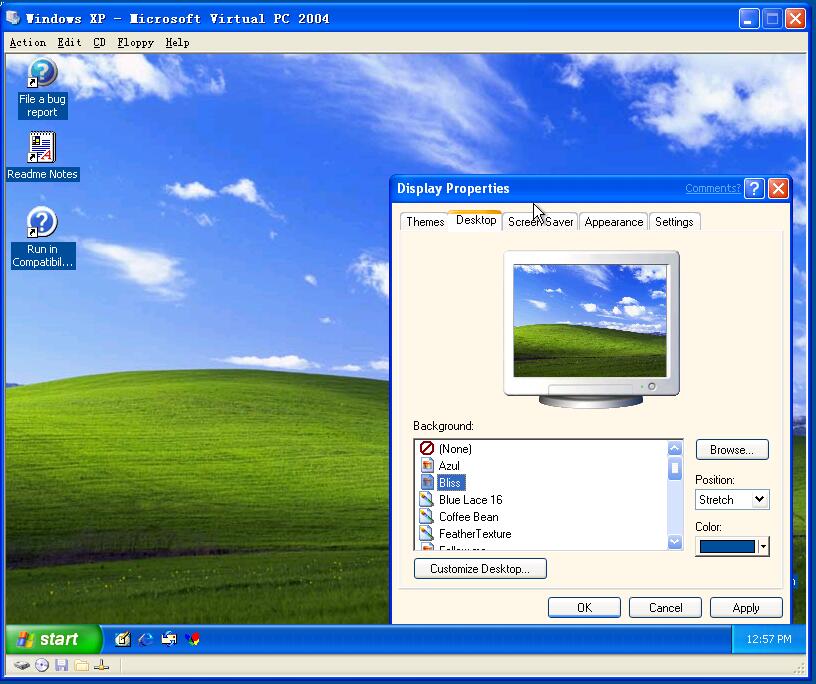
Task: Switch to the Screen Saver tab
Action: point(540,222)
